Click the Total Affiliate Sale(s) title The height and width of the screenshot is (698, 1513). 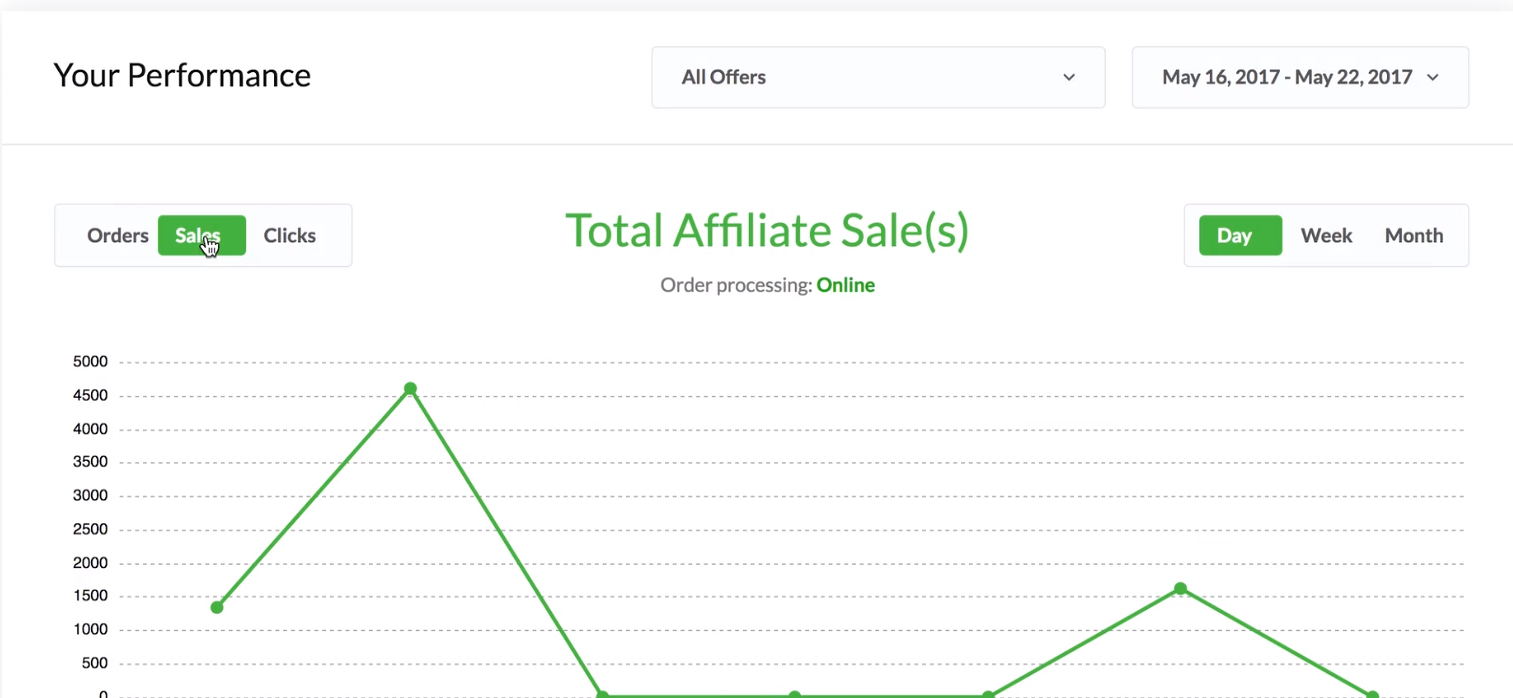click(x=767, y=231)
